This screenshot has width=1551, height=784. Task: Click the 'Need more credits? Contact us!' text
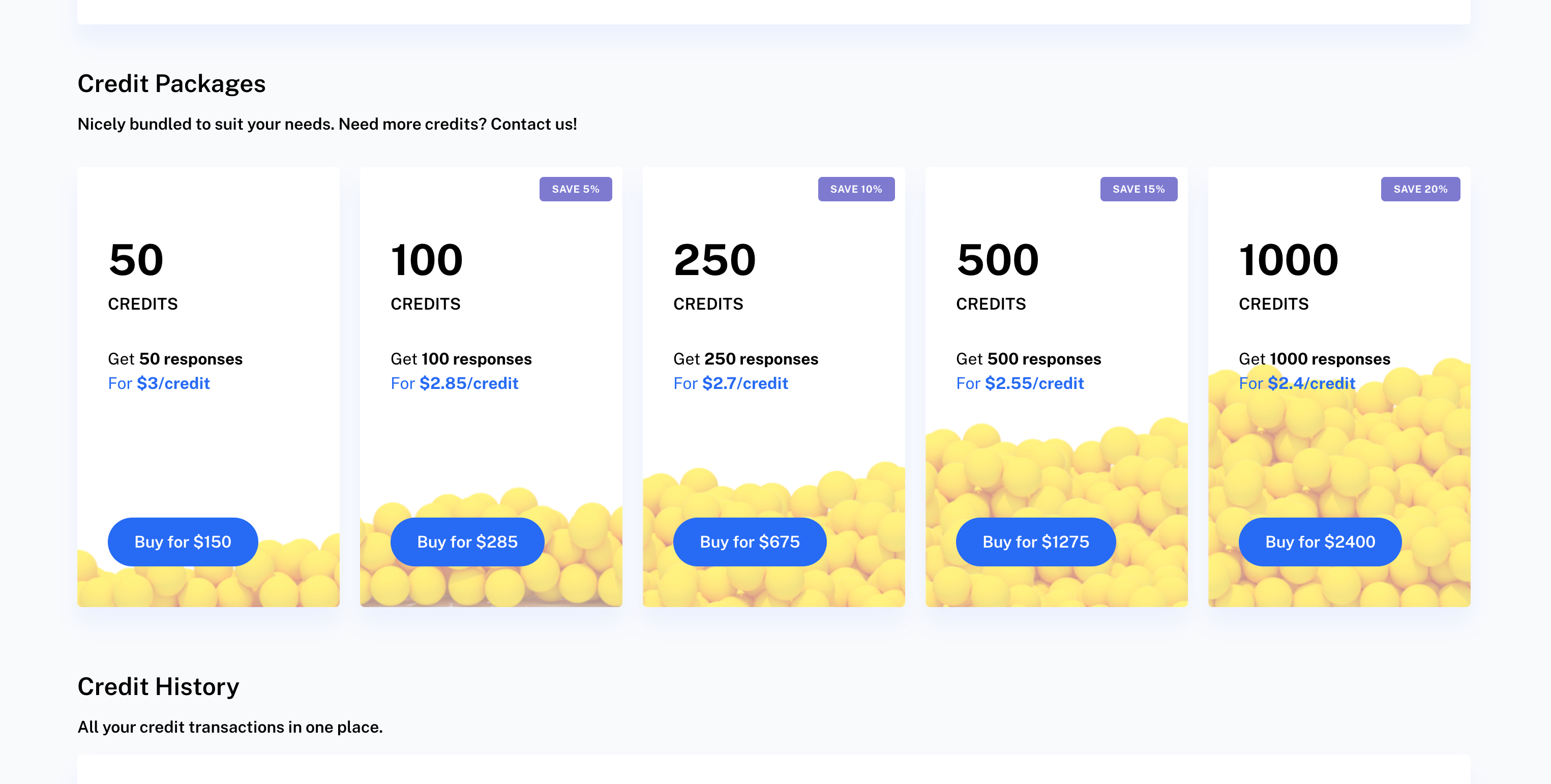[x=457, y=124]
